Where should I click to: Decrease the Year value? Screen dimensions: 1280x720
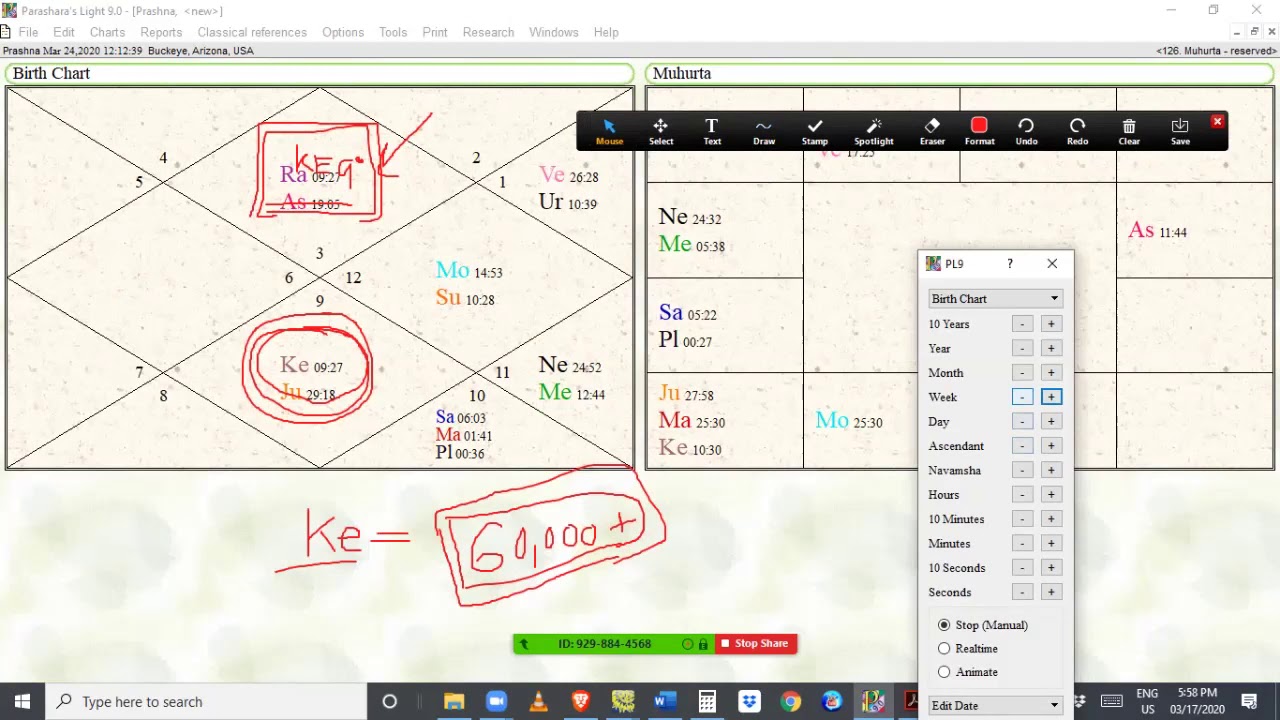click(1022, 348)
